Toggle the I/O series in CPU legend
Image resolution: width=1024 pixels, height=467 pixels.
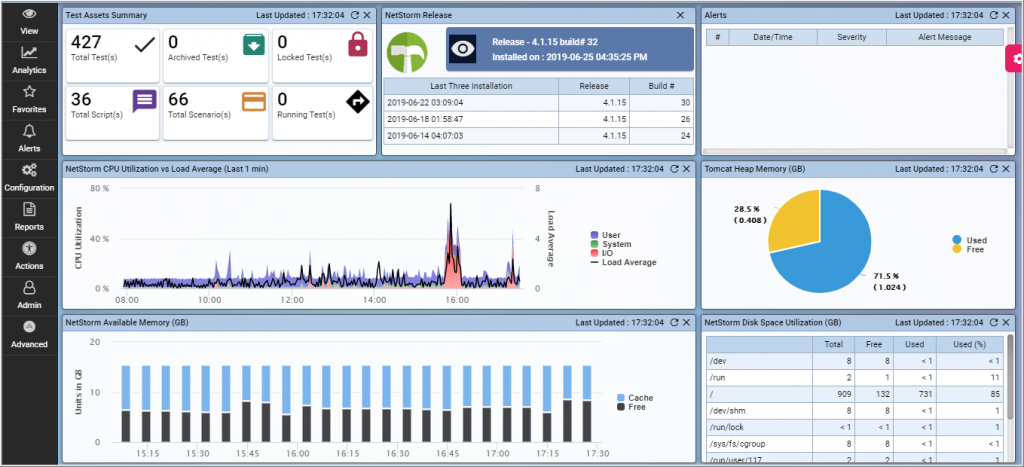602,253
